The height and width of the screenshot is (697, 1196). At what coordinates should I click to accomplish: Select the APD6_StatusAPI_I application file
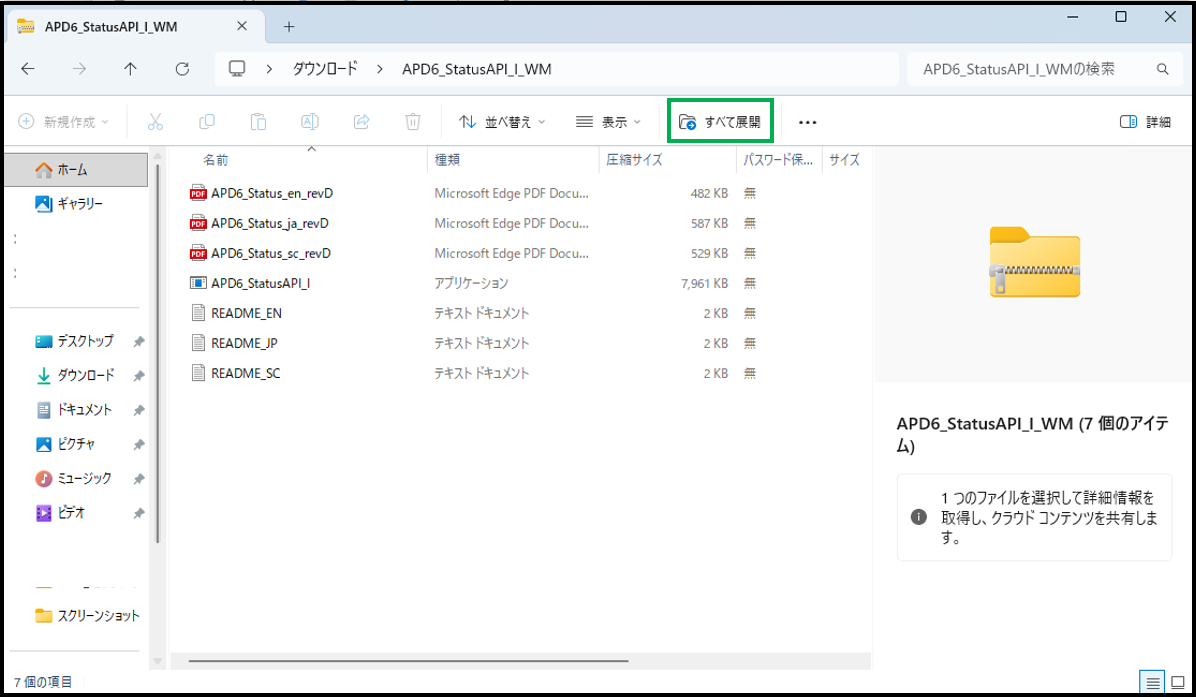click(260, 283)
